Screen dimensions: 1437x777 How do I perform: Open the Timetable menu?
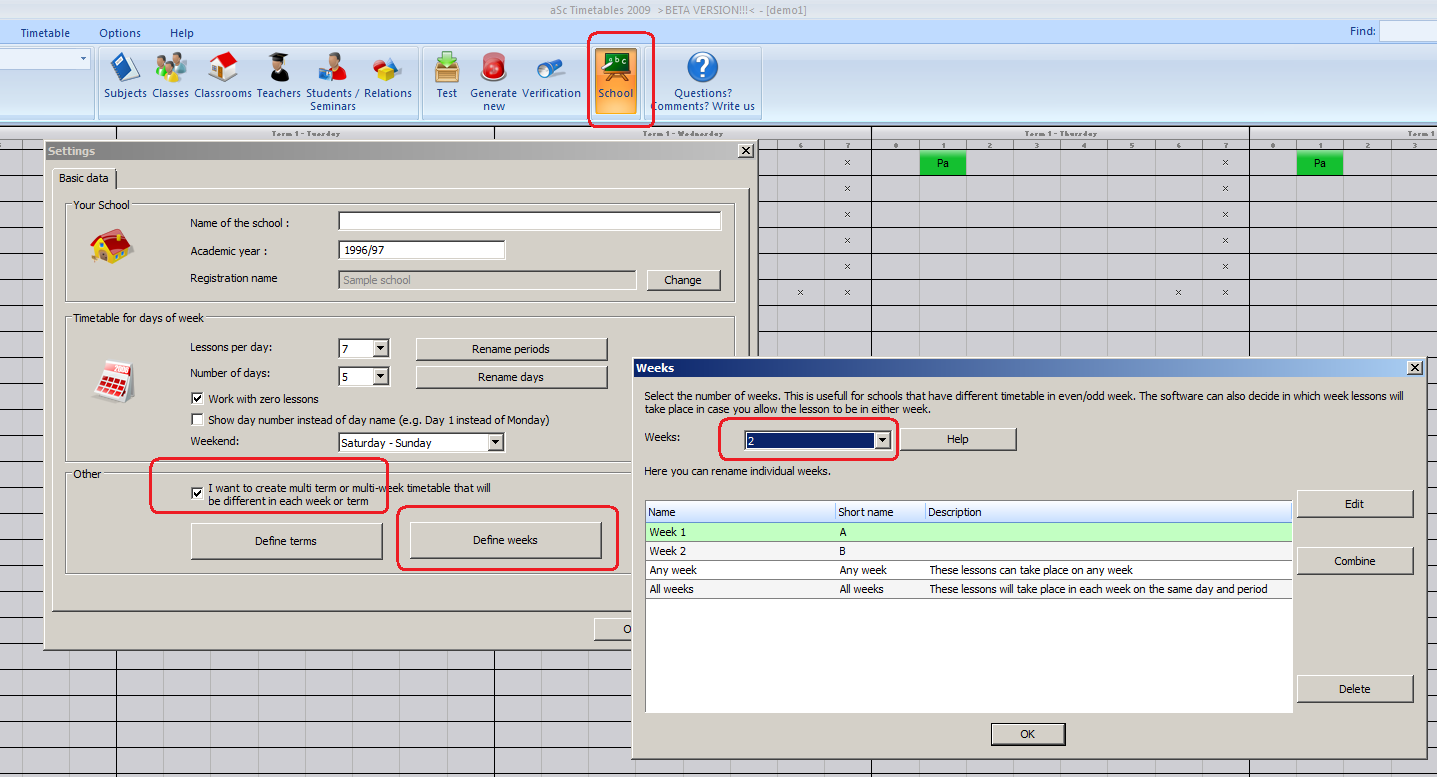pos(45,33)
